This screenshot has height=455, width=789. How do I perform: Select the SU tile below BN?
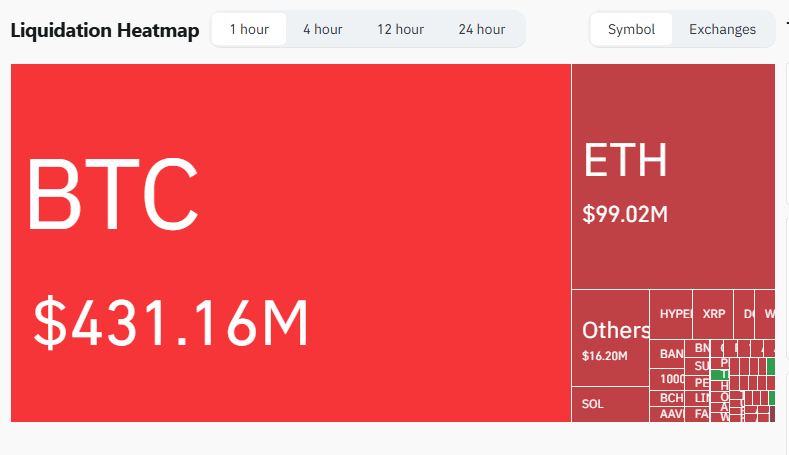click(x=700, y=366)
